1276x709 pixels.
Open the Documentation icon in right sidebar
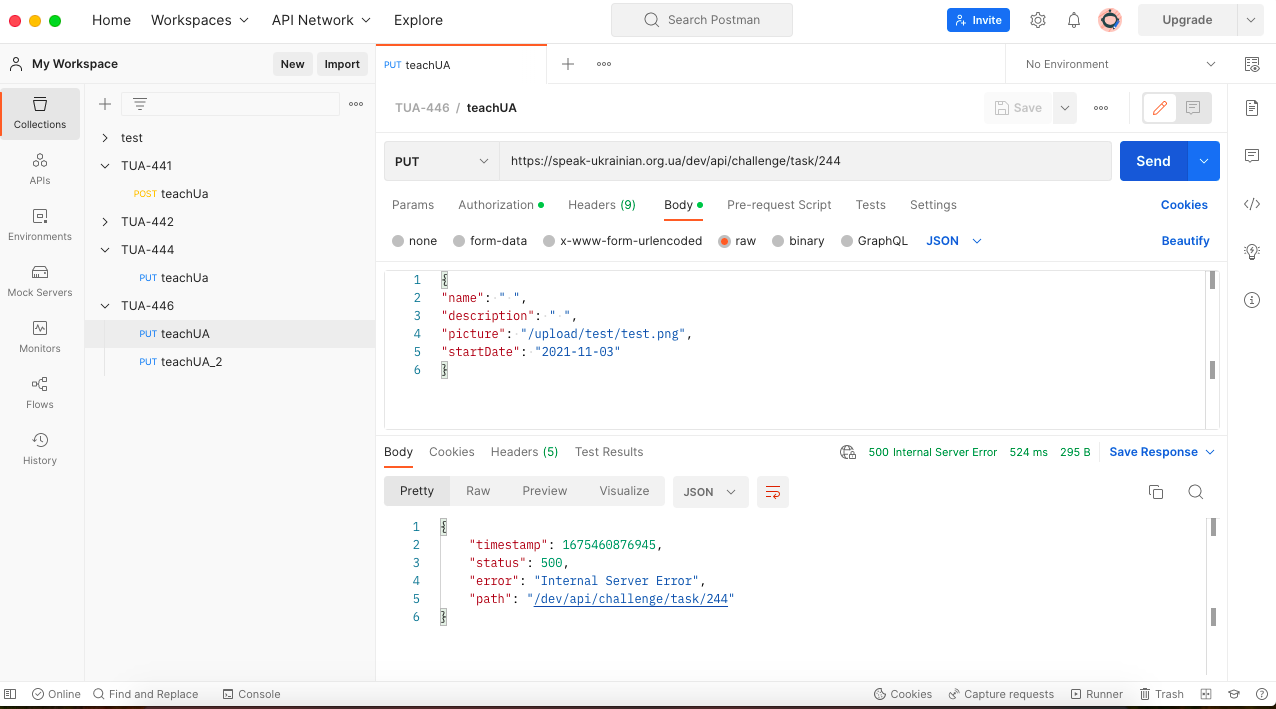coord(1252,108)
